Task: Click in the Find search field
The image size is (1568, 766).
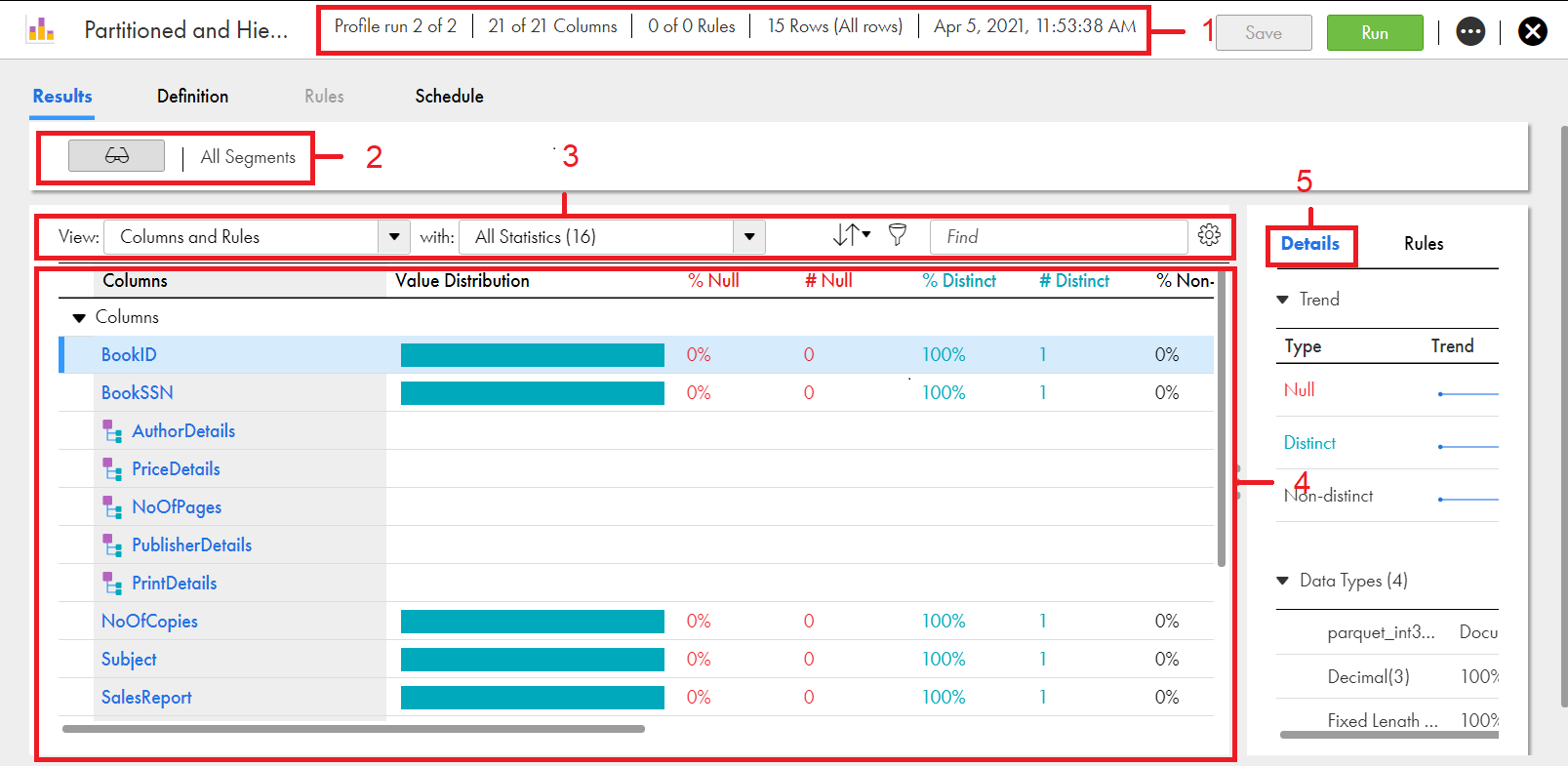Action: 1058,237
